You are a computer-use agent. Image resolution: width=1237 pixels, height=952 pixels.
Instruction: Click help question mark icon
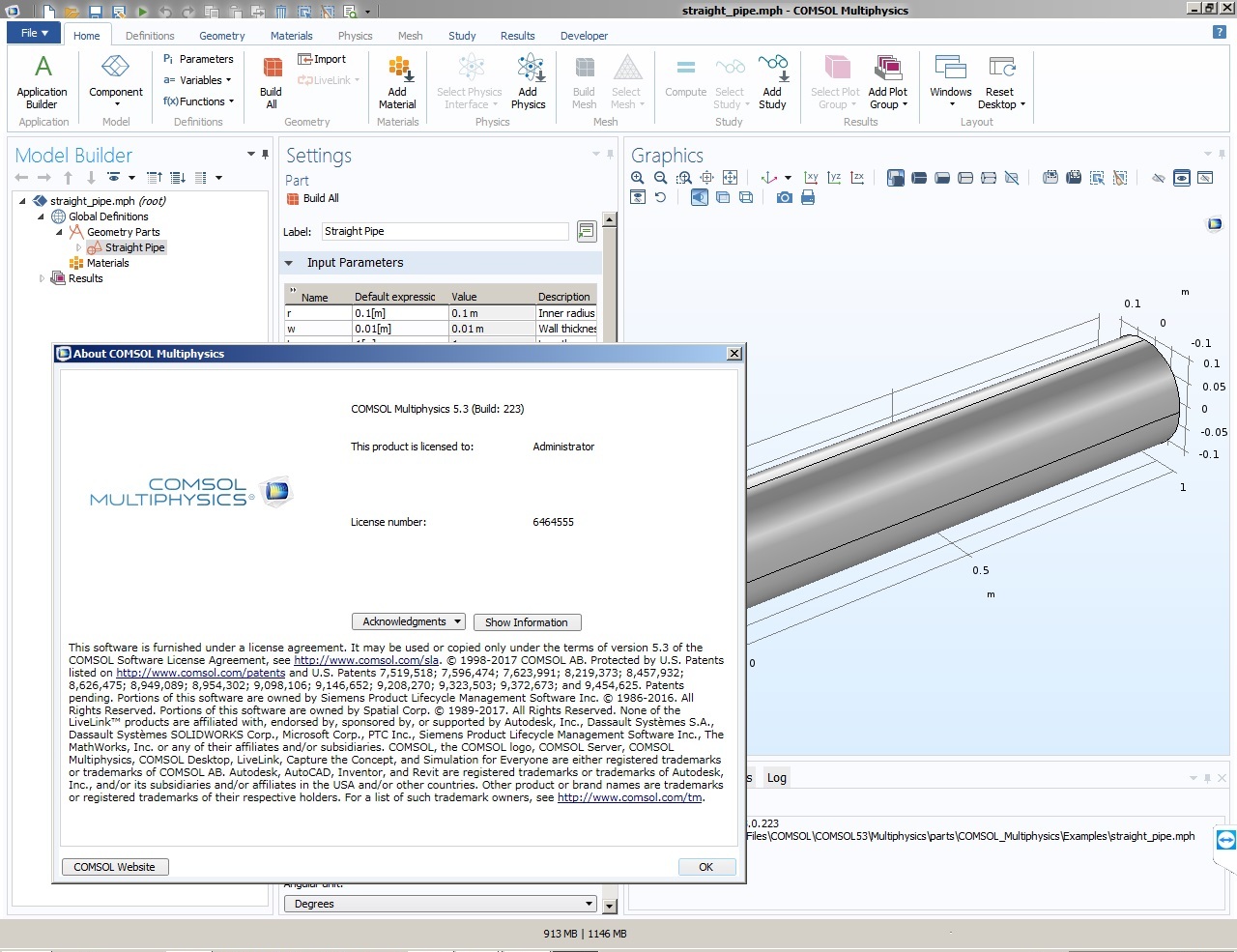tap(1220, 33)
